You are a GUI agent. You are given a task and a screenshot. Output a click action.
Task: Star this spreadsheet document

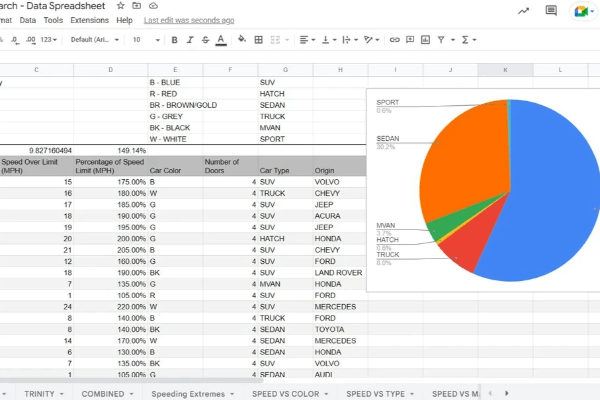[x=121, y=6]
